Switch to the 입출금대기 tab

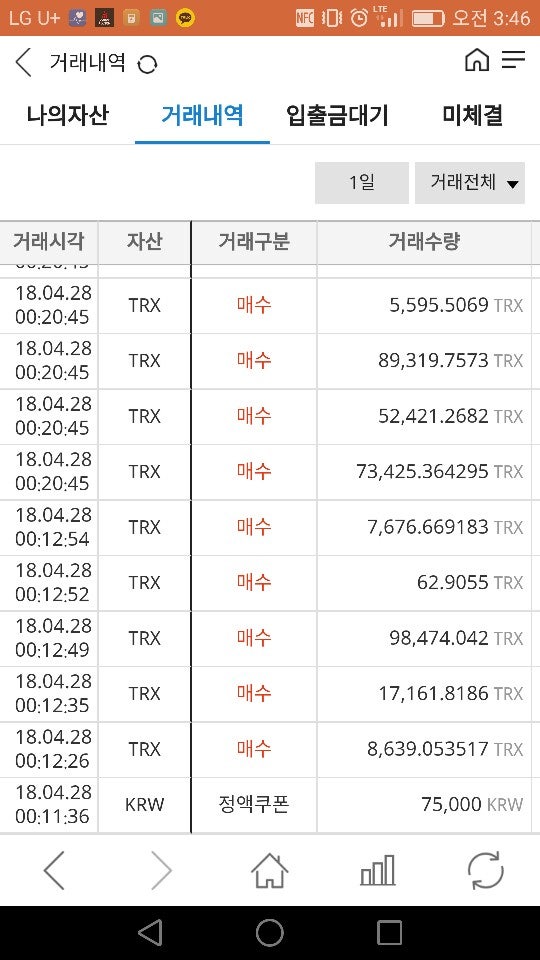coord(337,114)
